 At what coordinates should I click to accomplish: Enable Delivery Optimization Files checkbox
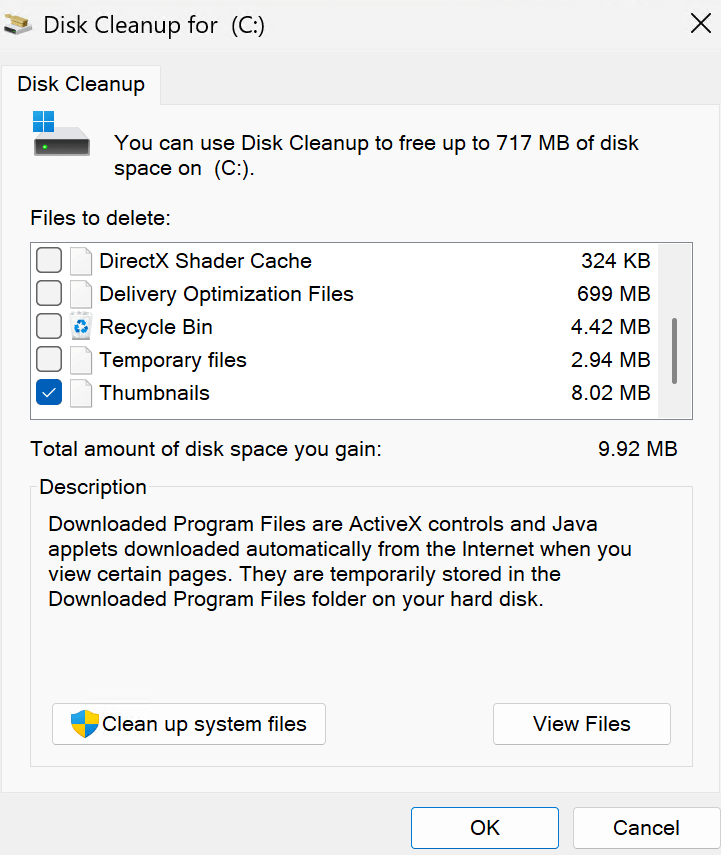click(49, 293)
